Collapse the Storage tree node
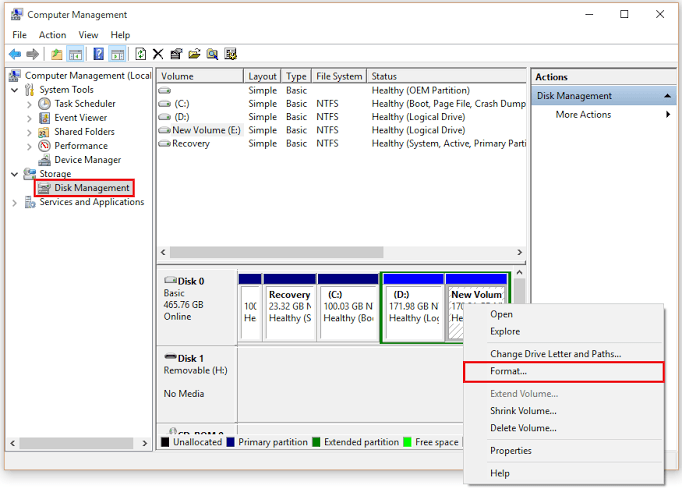The height and width of the screenshot is (503, 682). (x=15, y=174)
